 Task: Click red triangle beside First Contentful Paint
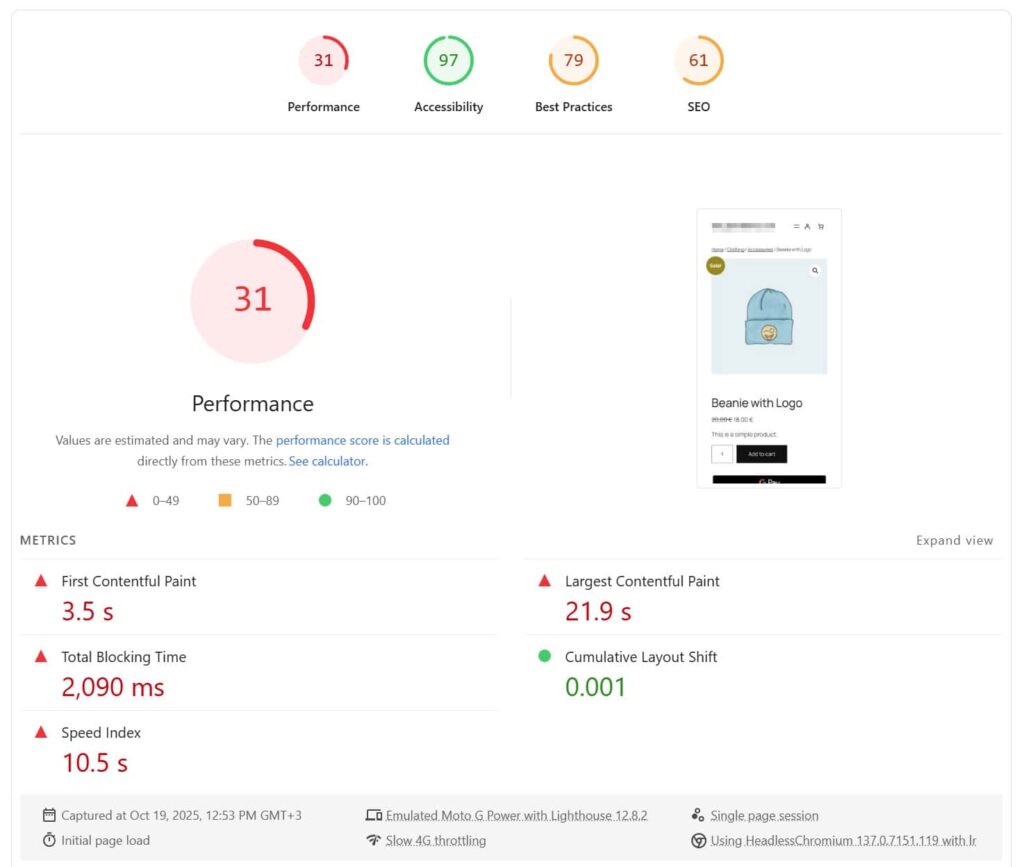(x=41, y=581)
